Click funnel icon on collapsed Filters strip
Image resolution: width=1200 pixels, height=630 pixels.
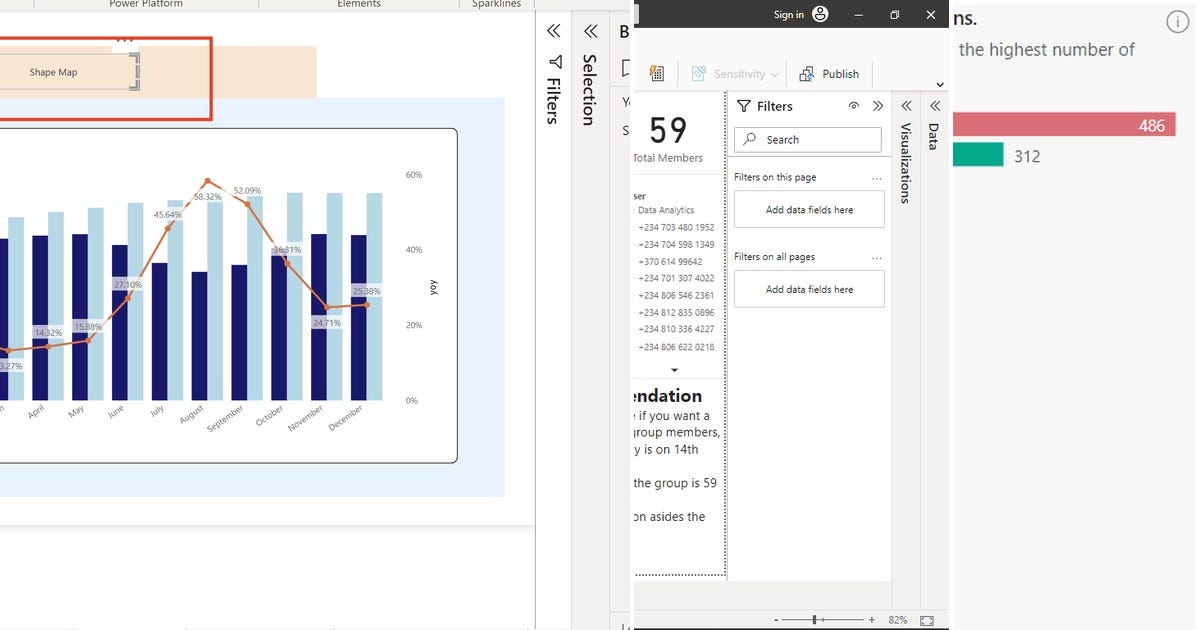pyautogui.click(x=555, y=62)
